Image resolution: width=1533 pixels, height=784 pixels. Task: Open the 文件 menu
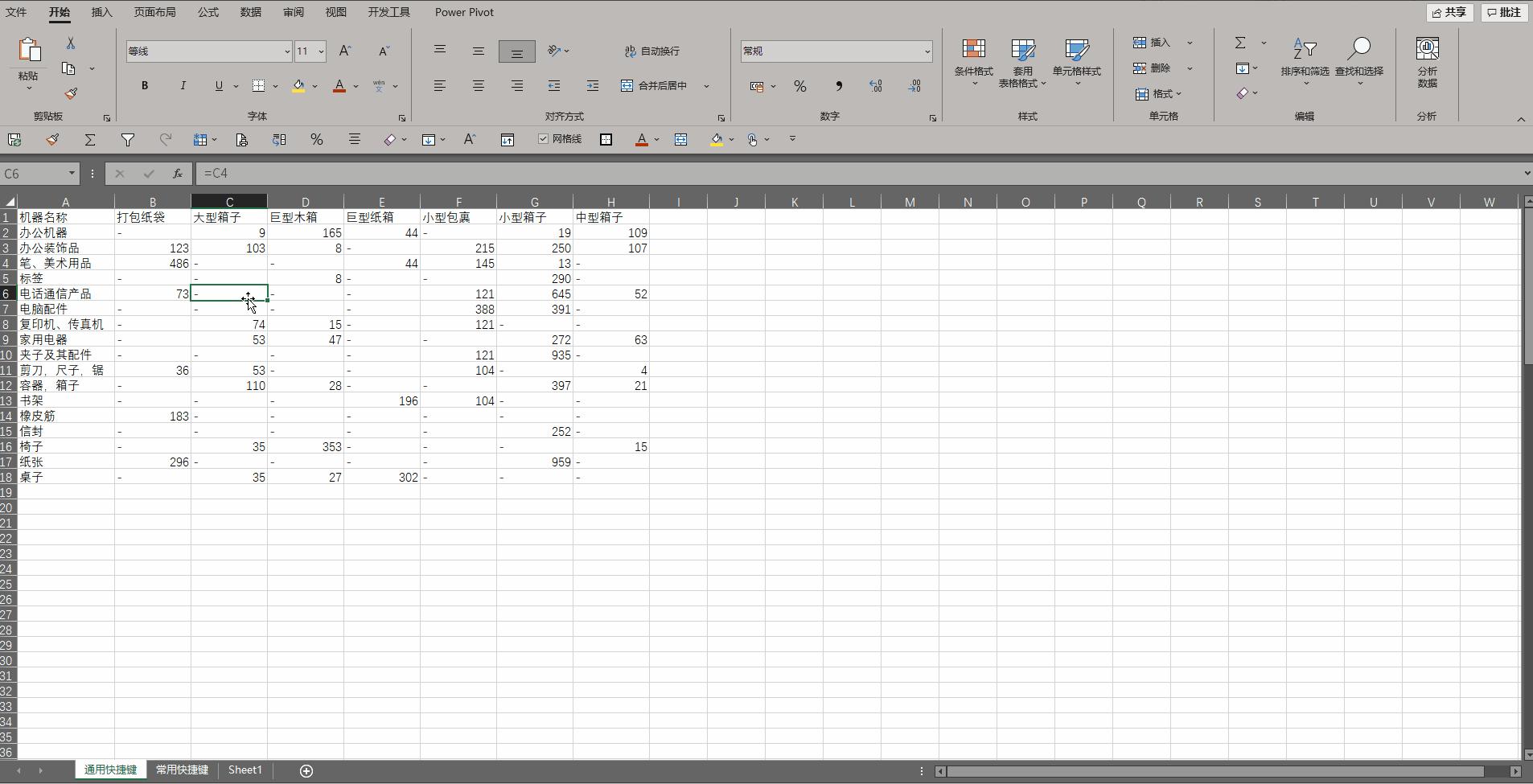[x=16, y=12]
